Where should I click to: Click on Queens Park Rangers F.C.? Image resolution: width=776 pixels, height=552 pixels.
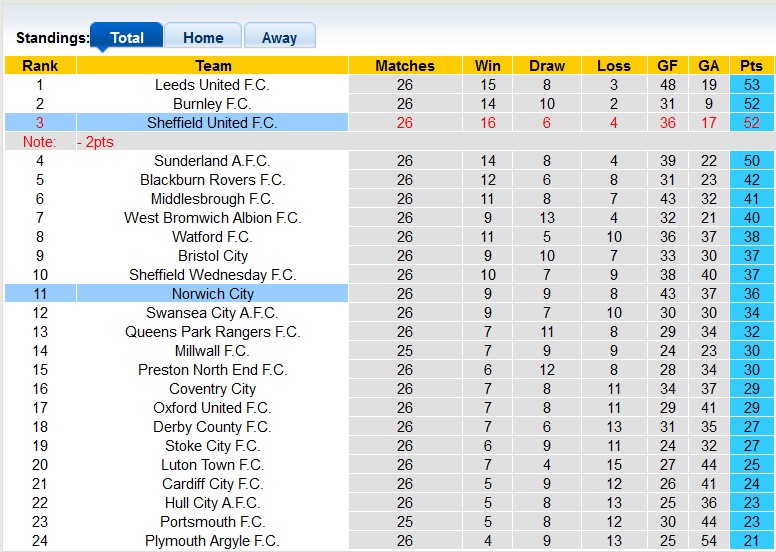pos(212,332)
